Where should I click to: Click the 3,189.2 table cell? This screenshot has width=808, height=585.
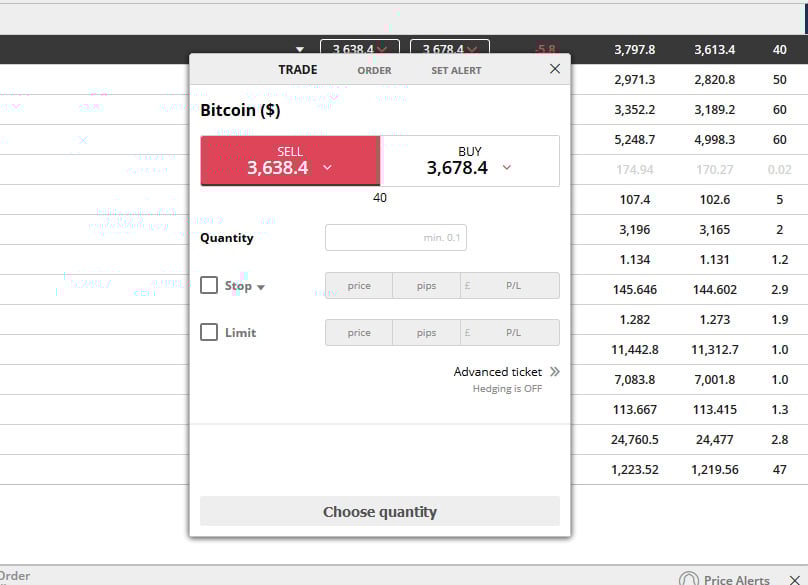coord(715,110)
